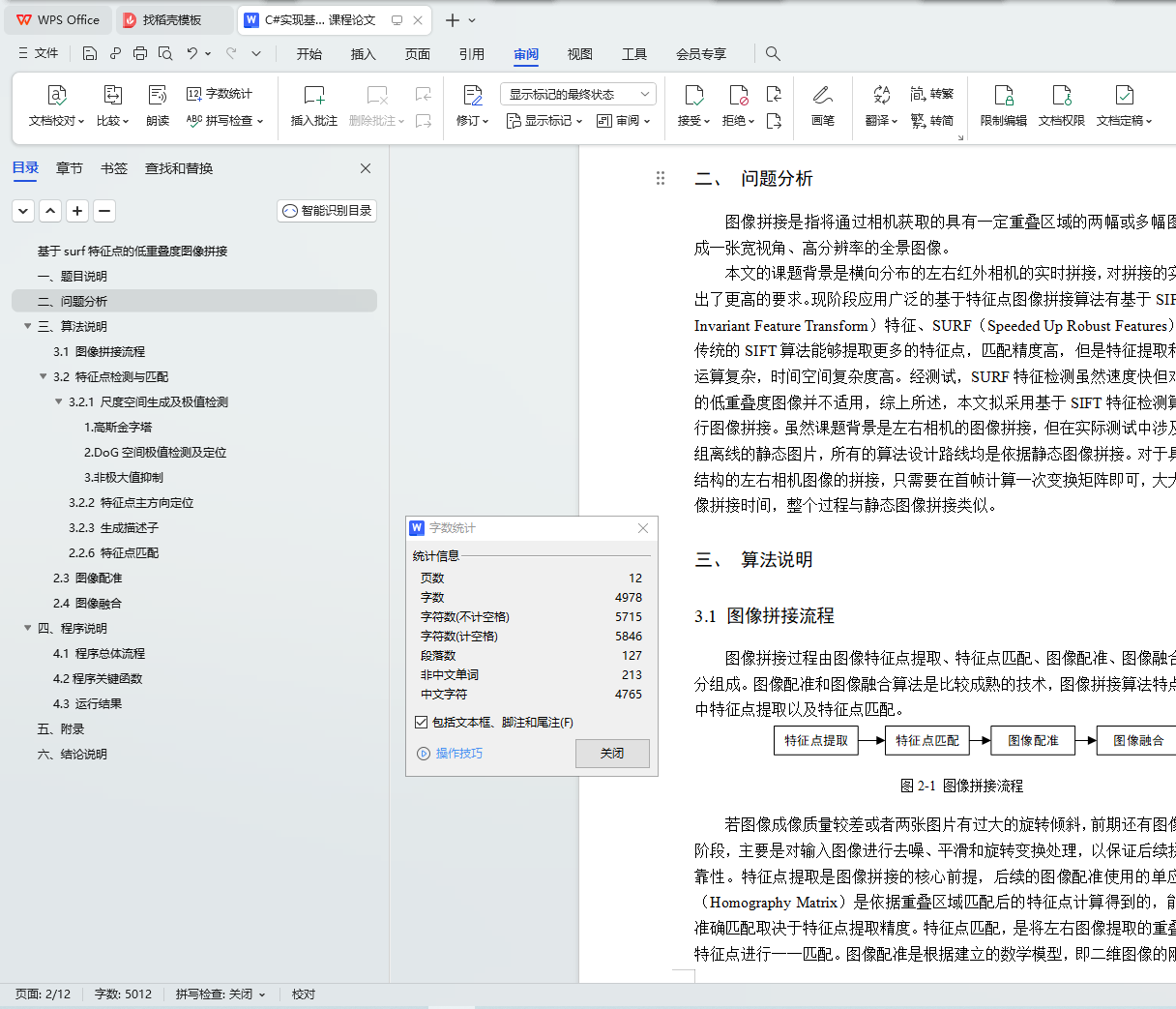1176x1009 pixels.
Task: Open 文档权限 document permissions
Action: [x=1062, y=105]
